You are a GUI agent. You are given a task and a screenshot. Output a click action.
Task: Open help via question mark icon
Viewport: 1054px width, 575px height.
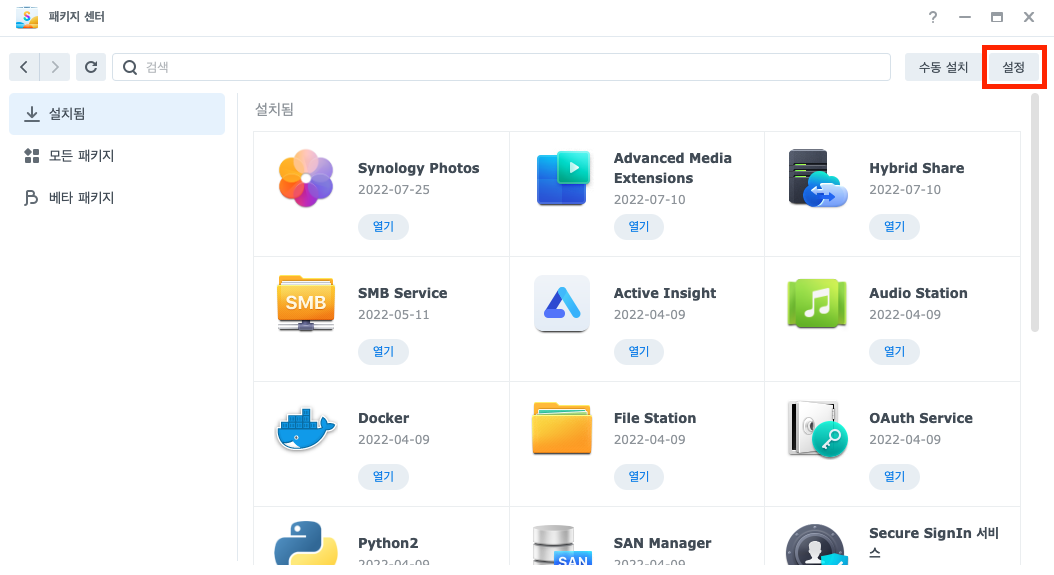click(x=933, y=17)
